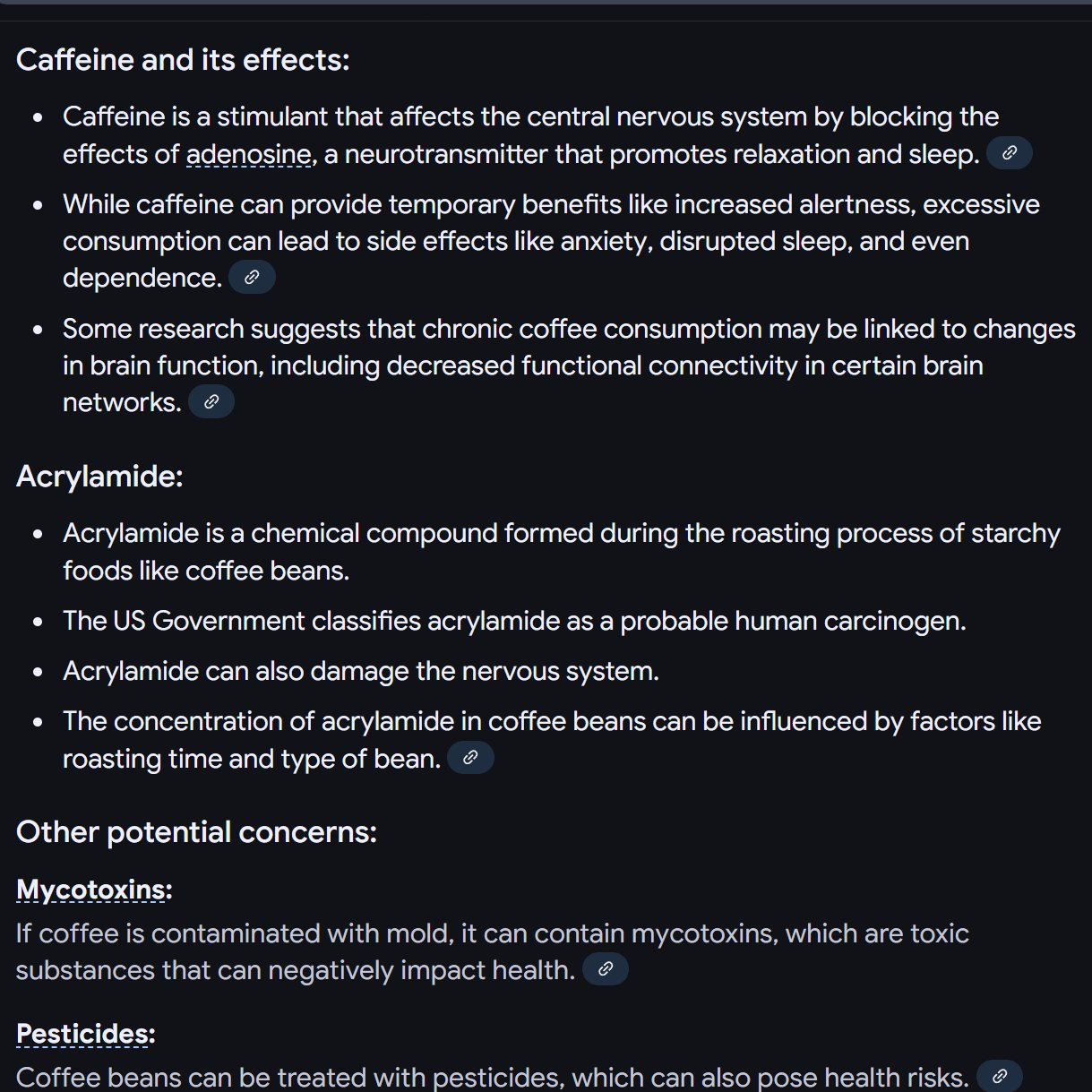Select the "Acrylamide:" section heading
This screenshot has width=1092, height=1092.
(x=99, y=477)
